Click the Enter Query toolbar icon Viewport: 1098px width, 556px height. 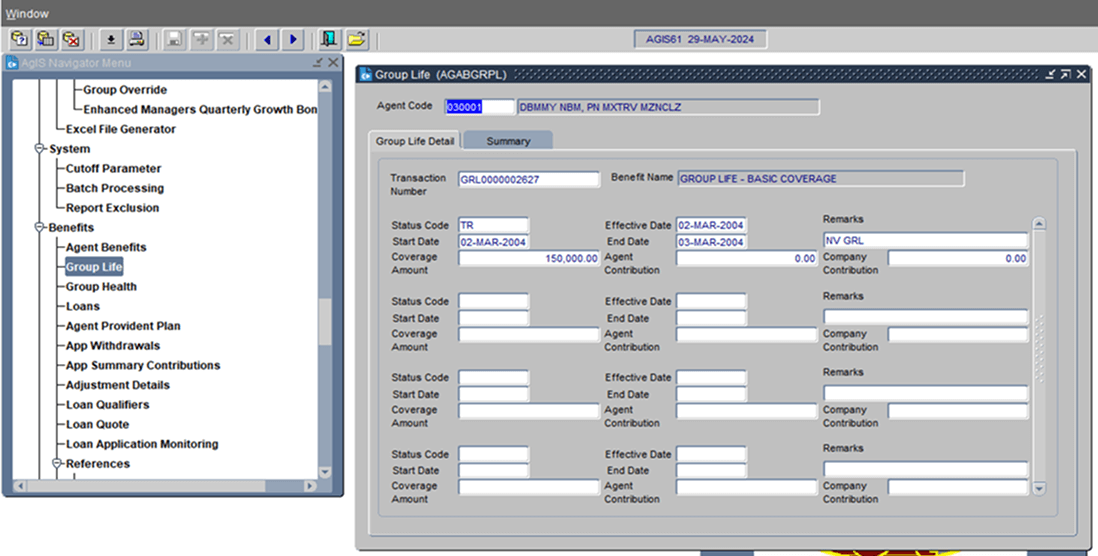click(x=20, y=40)
